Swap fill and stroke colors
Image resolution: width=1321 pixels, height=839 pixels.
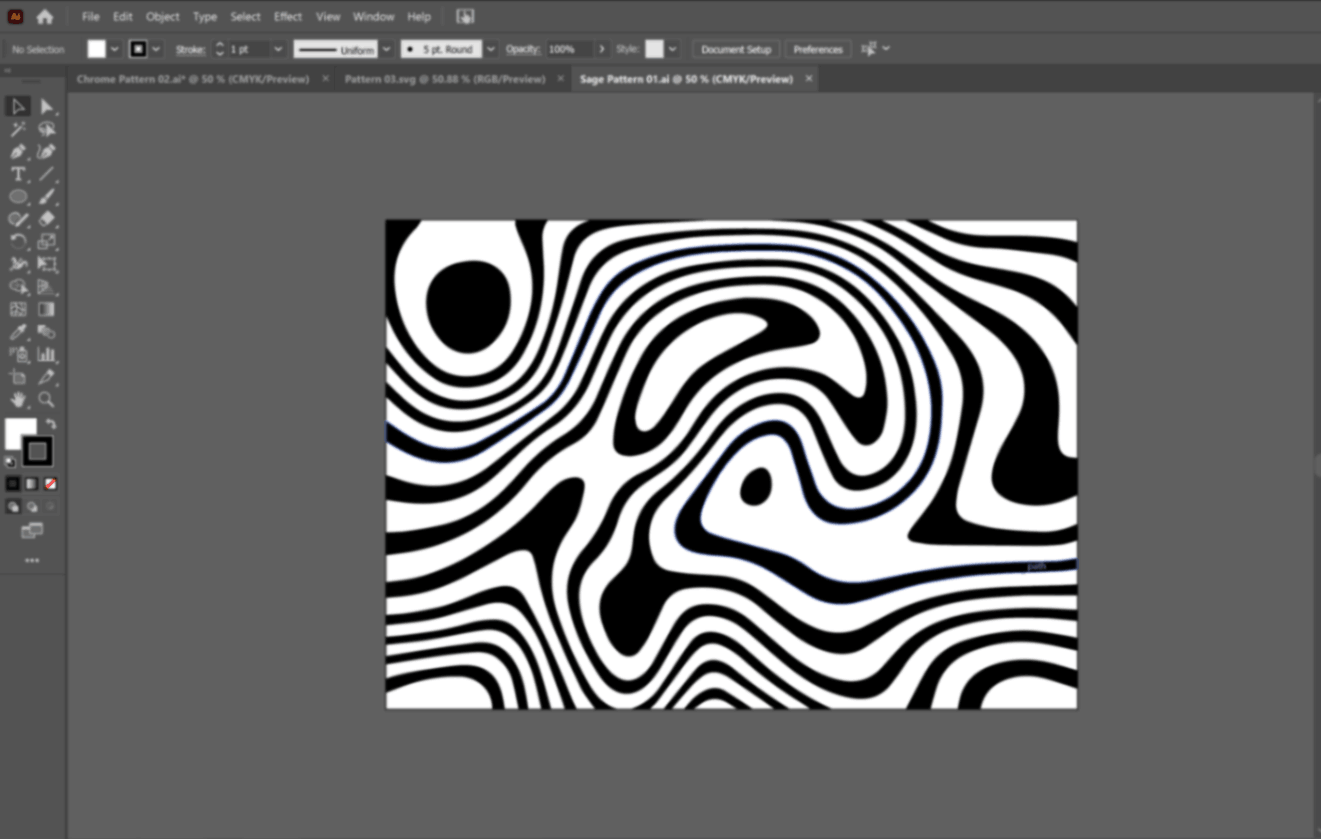(50, 425)
